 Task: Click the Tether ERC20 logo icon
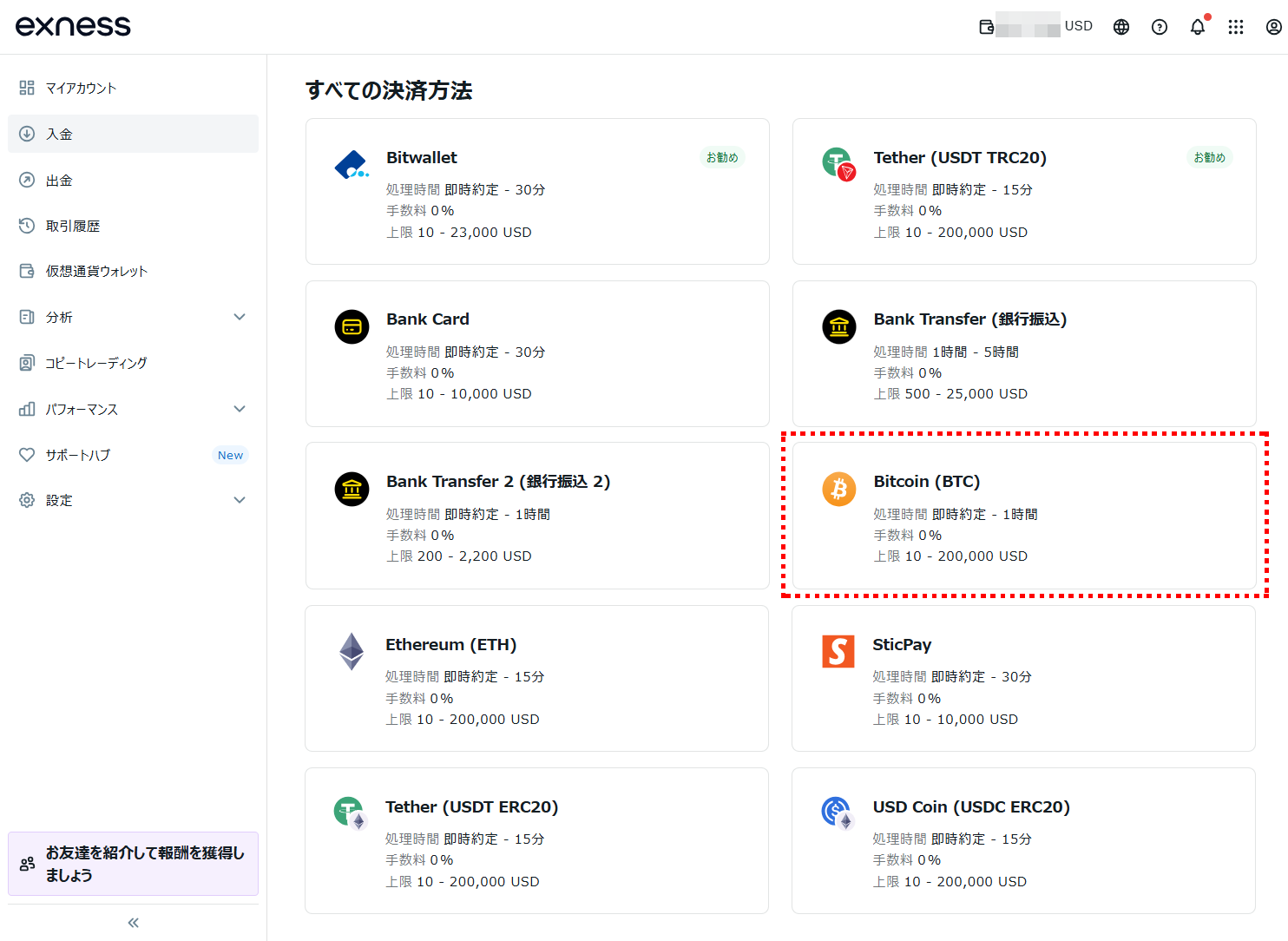tap(351, 813)
